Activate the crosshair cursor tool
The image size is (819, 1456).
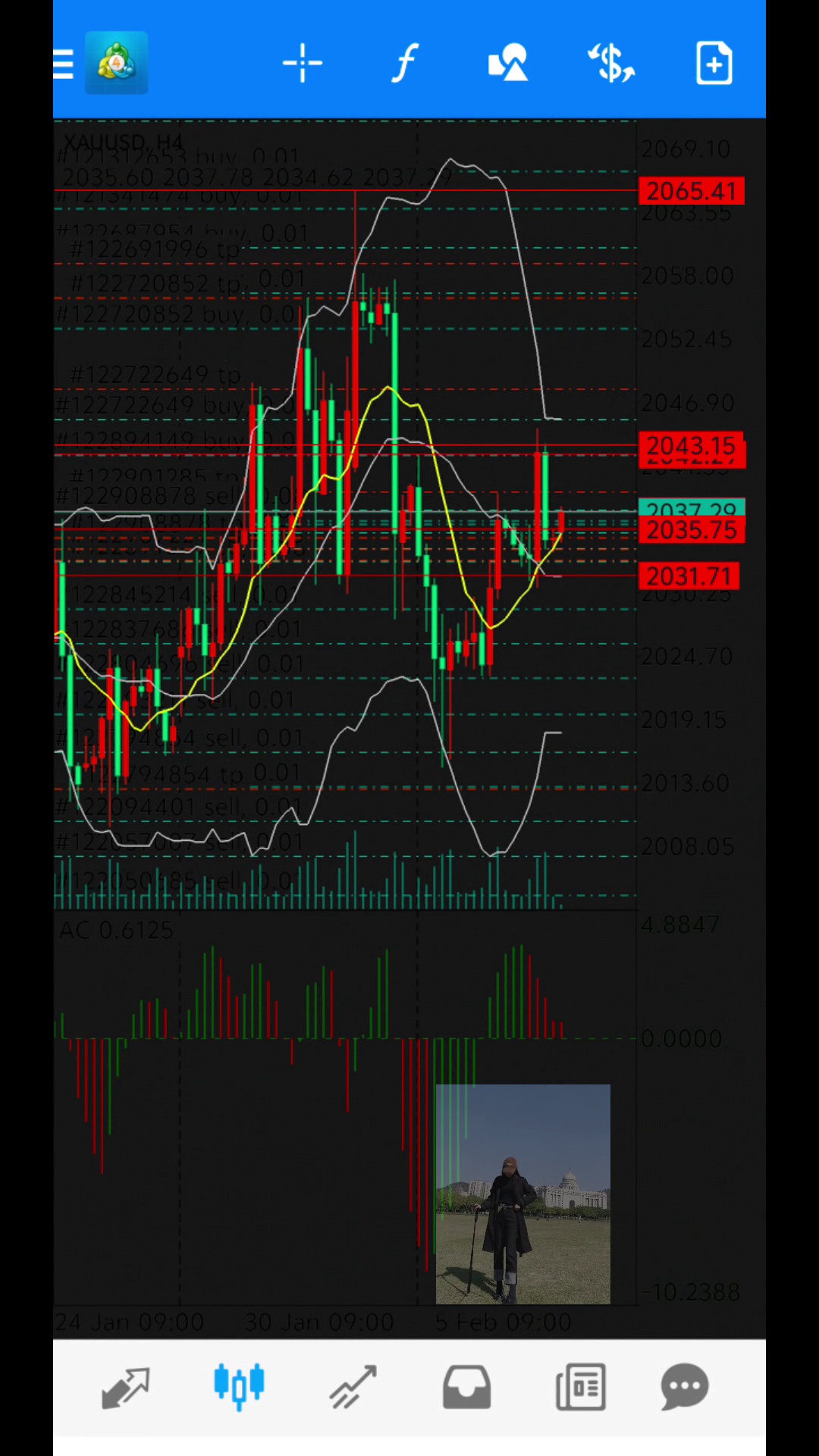303,63
